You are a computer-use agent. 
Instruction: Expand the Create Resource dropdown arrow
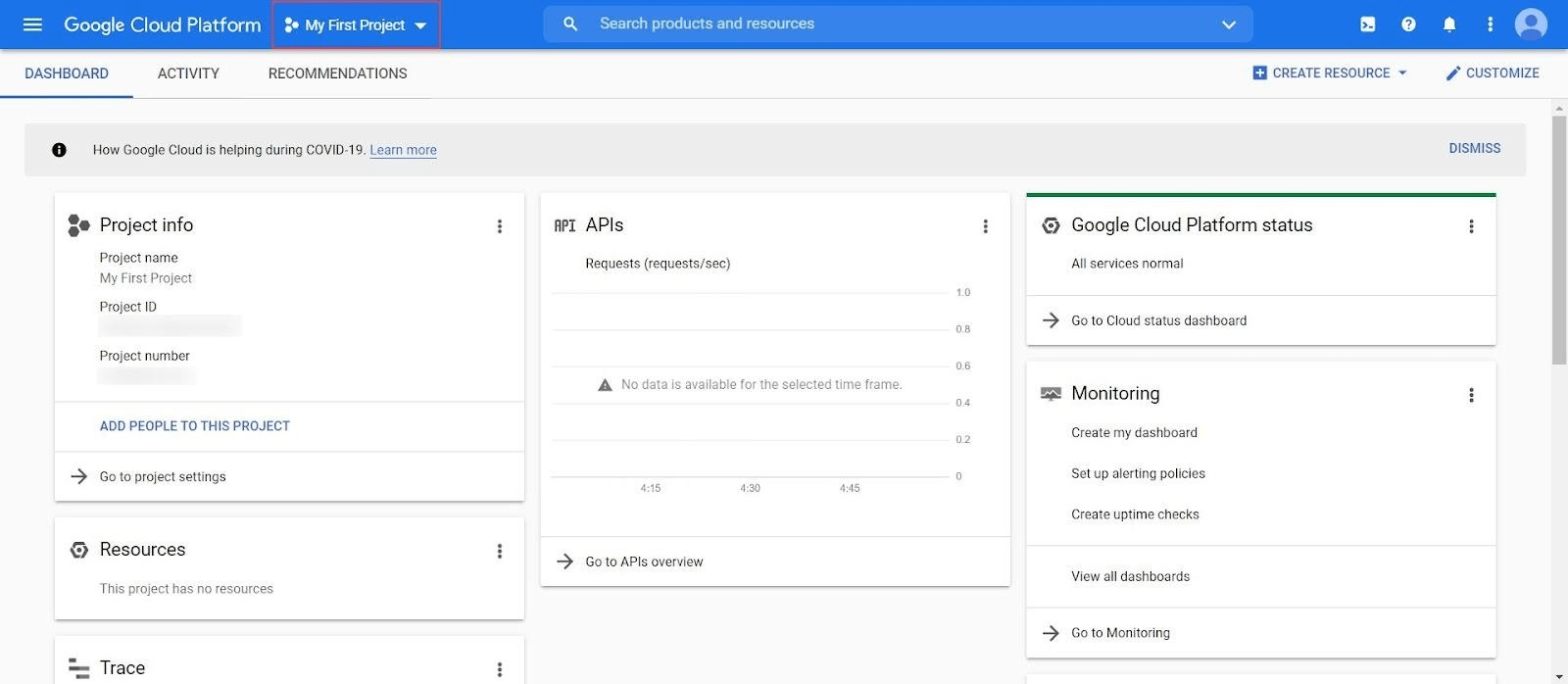1402,73
